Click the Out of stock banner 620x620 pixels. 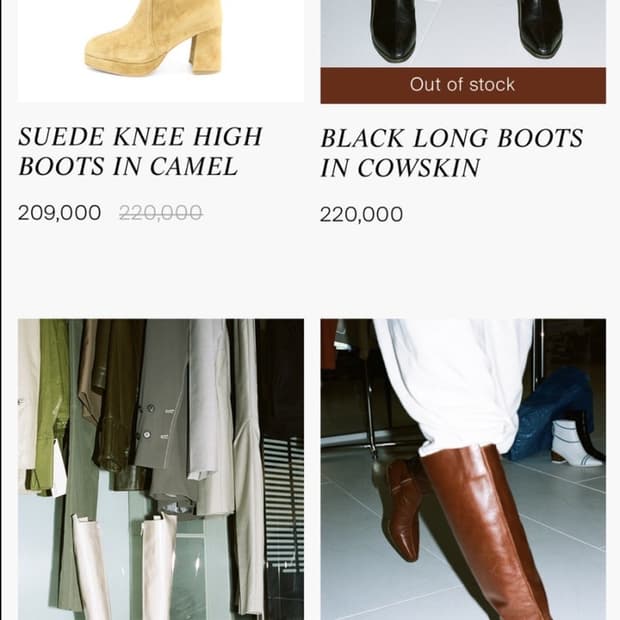coord(463,85)
